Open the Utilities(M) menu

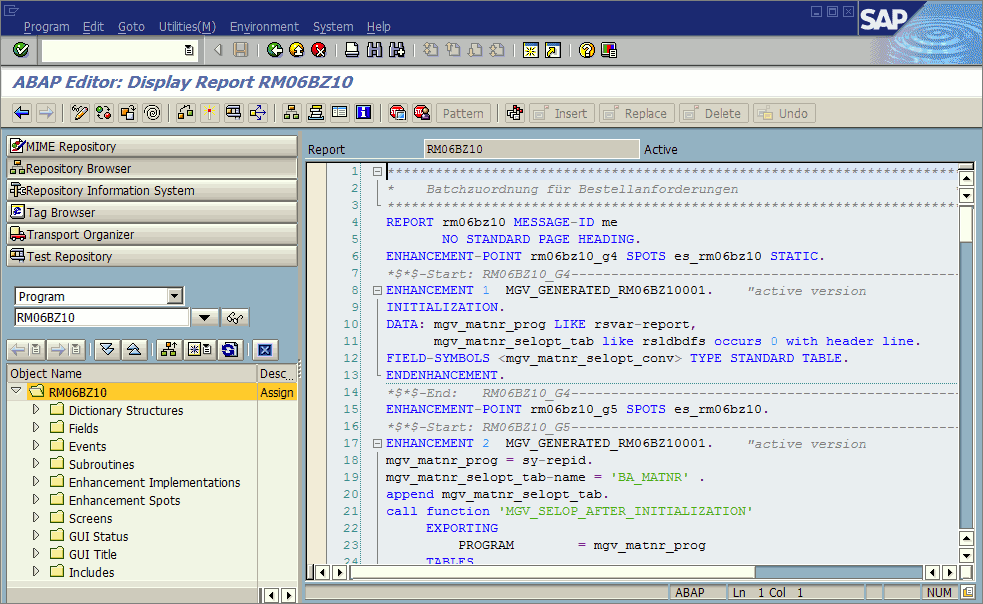coord(187,27)
